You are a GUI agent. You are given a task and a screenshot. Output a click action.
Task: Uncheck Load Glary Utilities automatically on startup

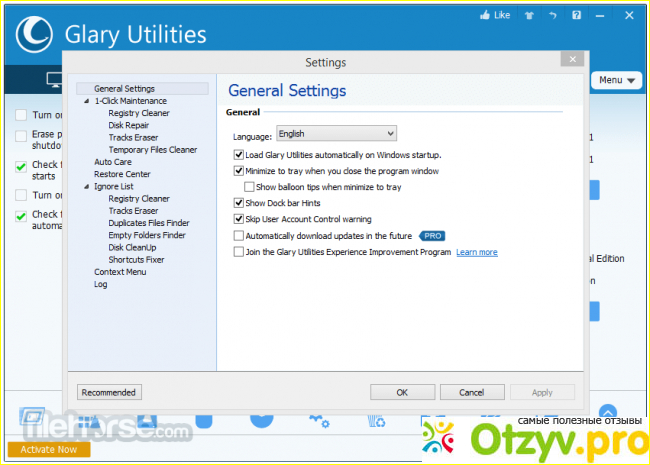238,155
